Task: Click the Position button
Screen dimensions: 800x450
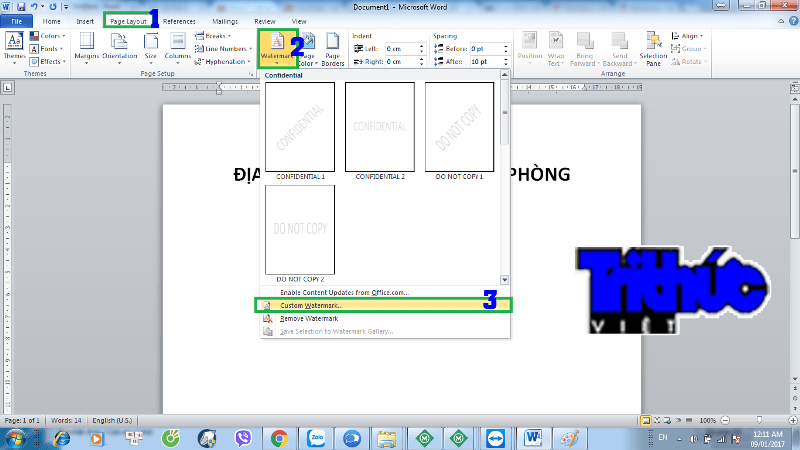Action: [530, 48]
